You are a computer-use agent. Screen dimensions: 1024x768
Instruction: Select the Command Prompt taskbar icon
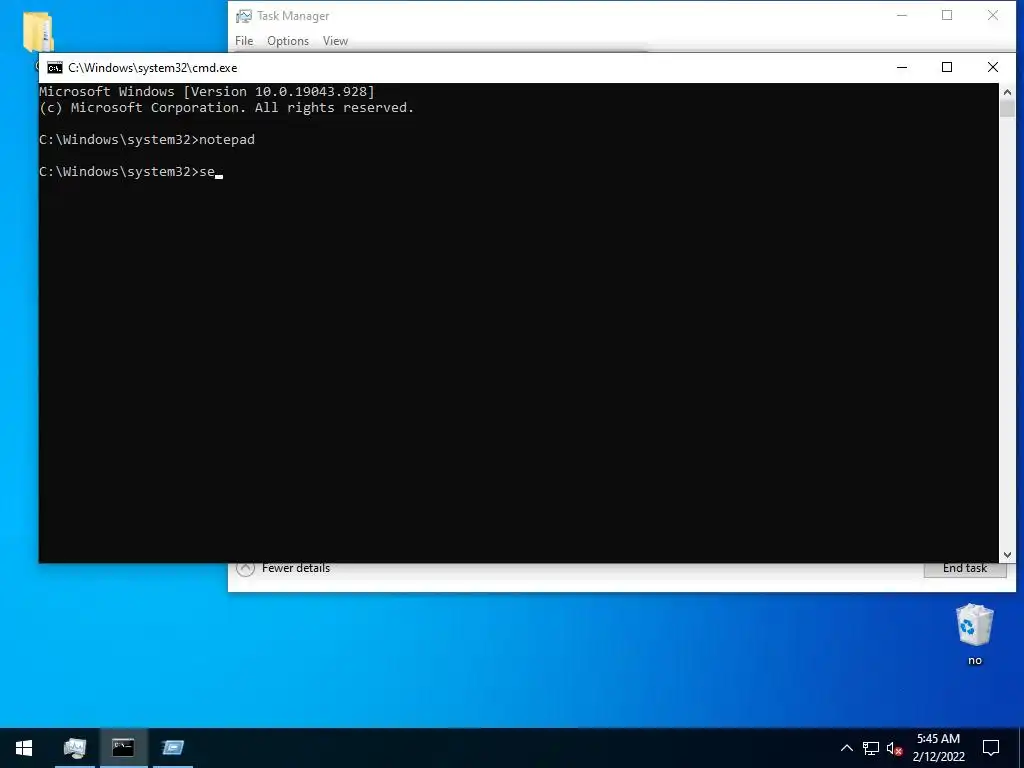[x=123, y=748]
